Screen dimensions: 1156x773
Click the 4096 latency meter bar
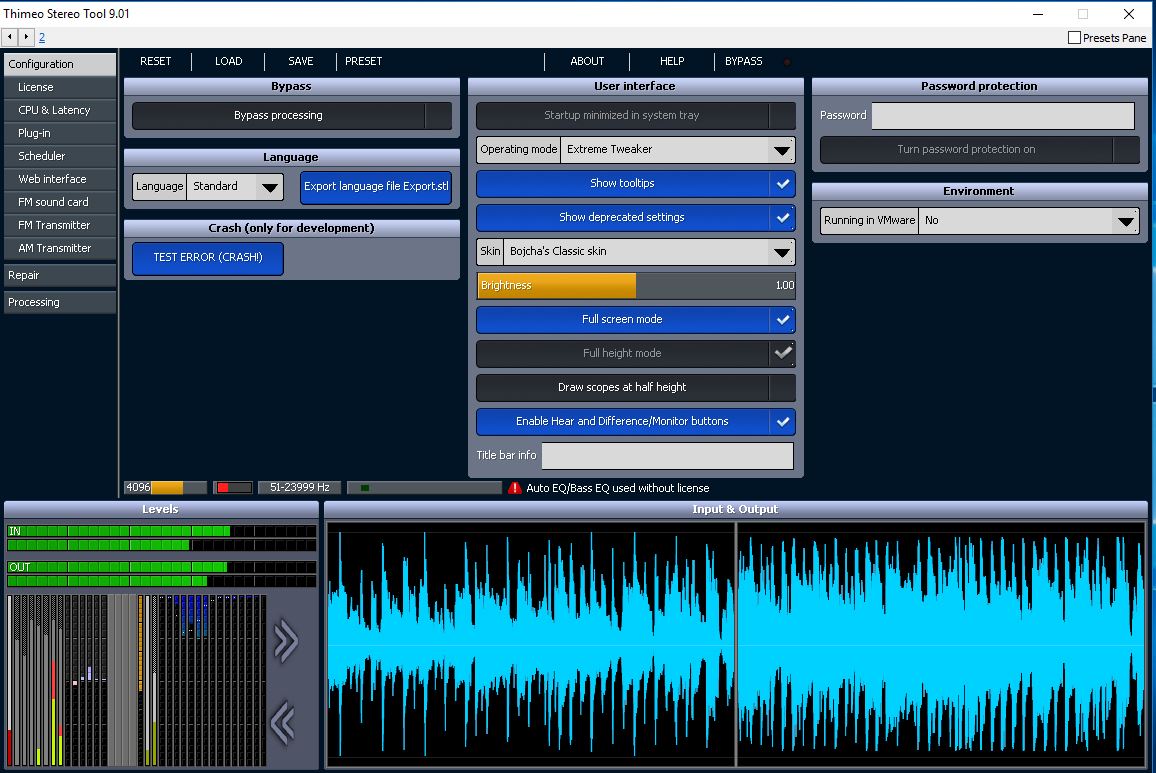(165, 488)
